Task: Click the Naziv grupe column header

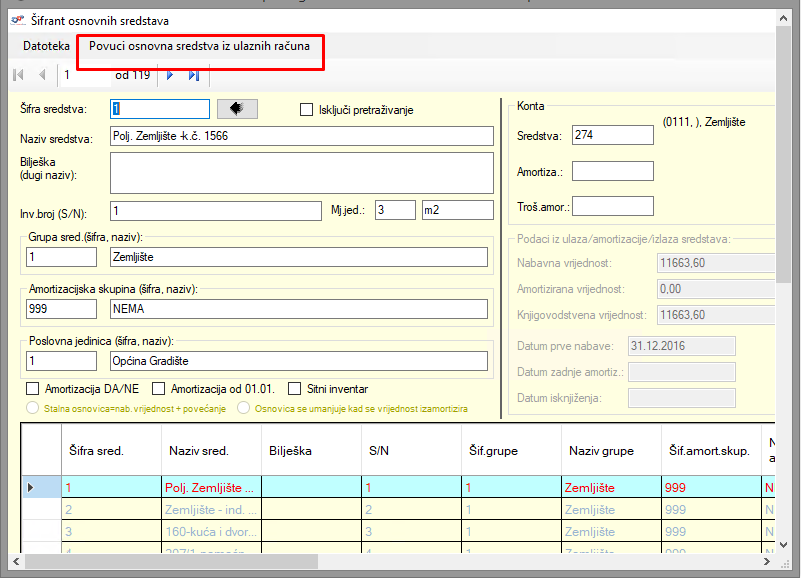Action: click(602, 450)
